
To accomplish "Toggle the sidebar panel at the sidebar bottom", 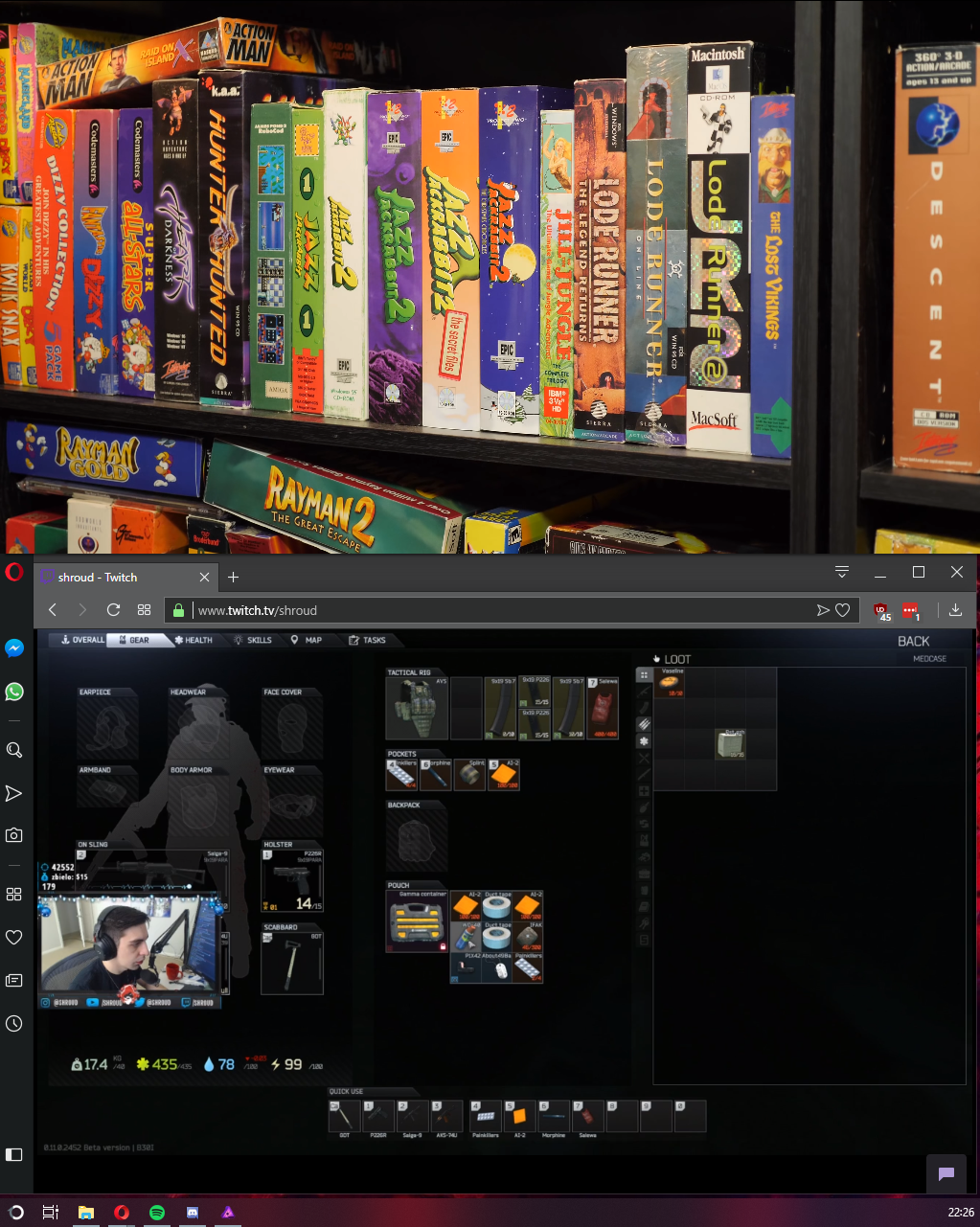I will click(x=13, y=1154).
